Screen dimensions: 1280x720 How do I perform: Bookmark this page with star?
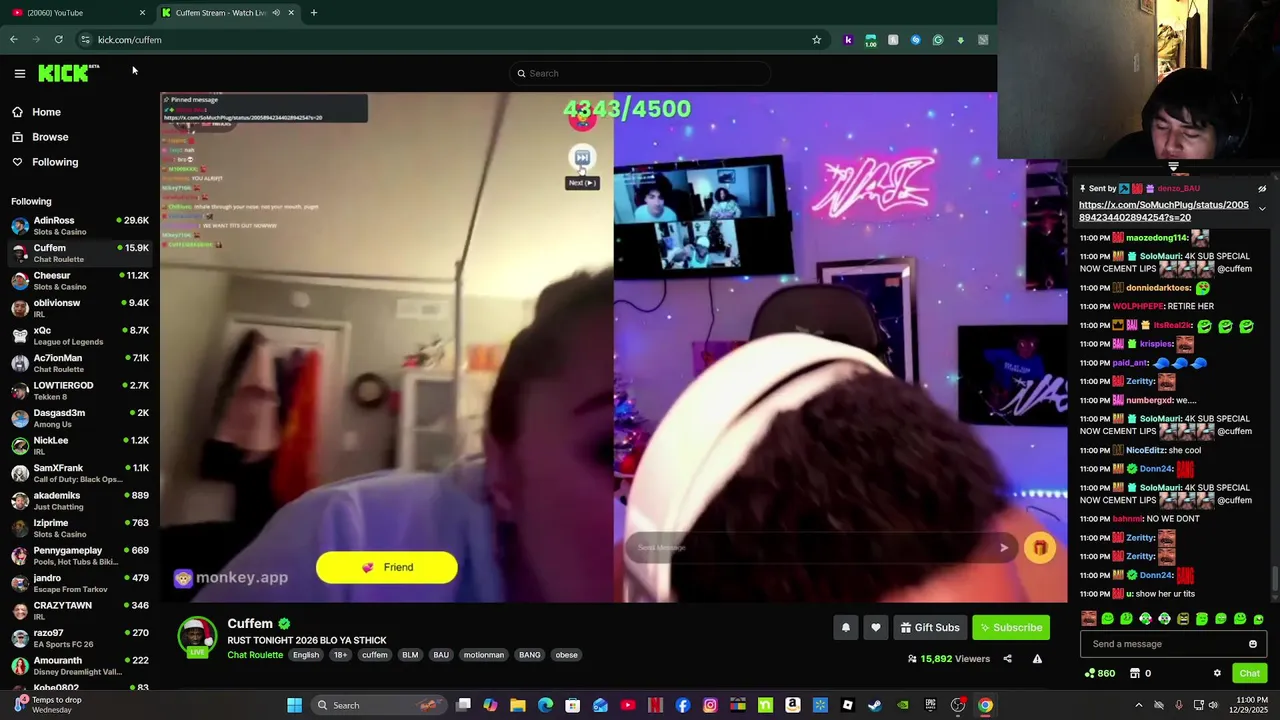coord(816,40)
